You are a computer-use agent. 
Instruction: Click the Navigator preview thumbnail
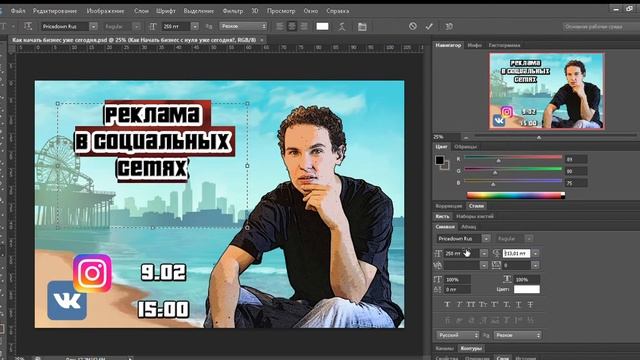(x=547, y=91)
